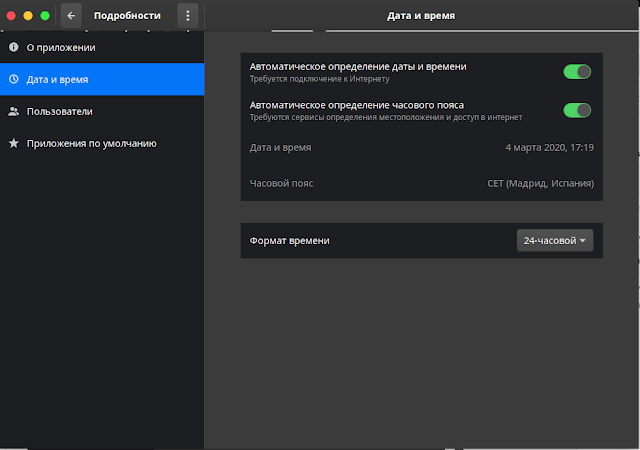The image size is (640, 450).
Task: Close the window with the red button
Action: [x=11, y=16]
